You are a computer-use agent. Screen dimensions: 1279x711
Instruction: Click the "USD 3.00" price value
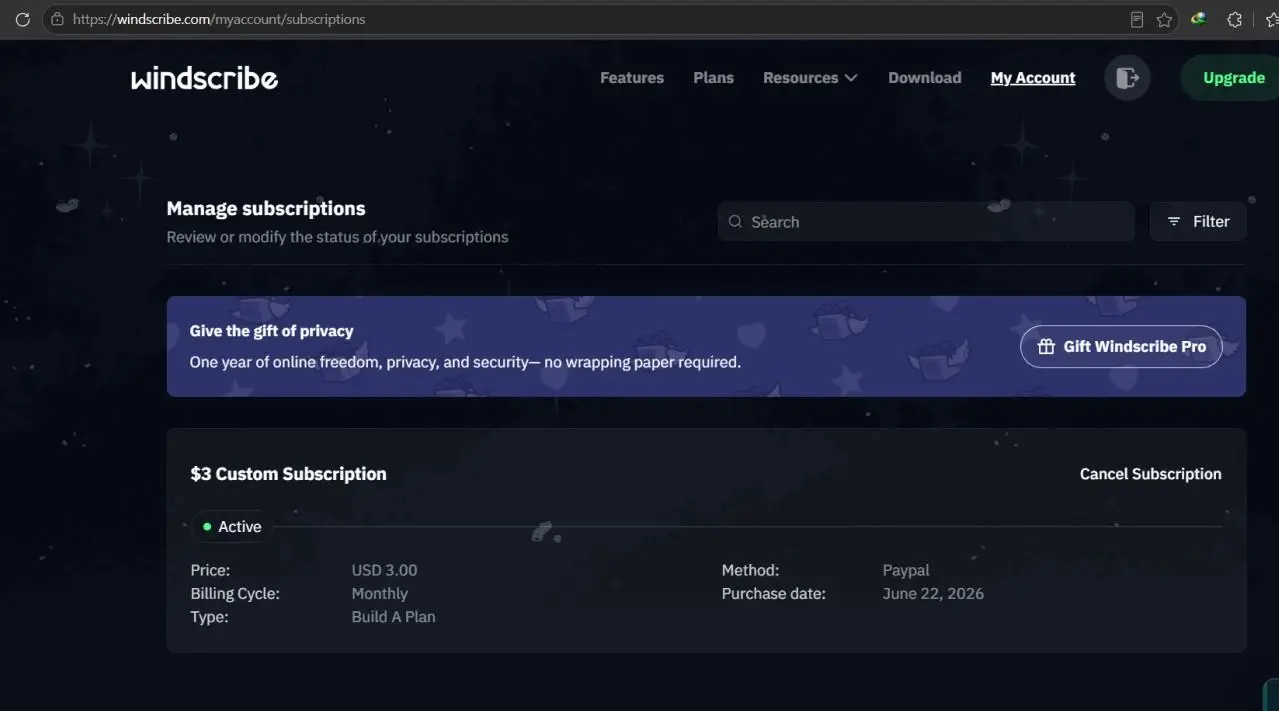tap(384, 570)
